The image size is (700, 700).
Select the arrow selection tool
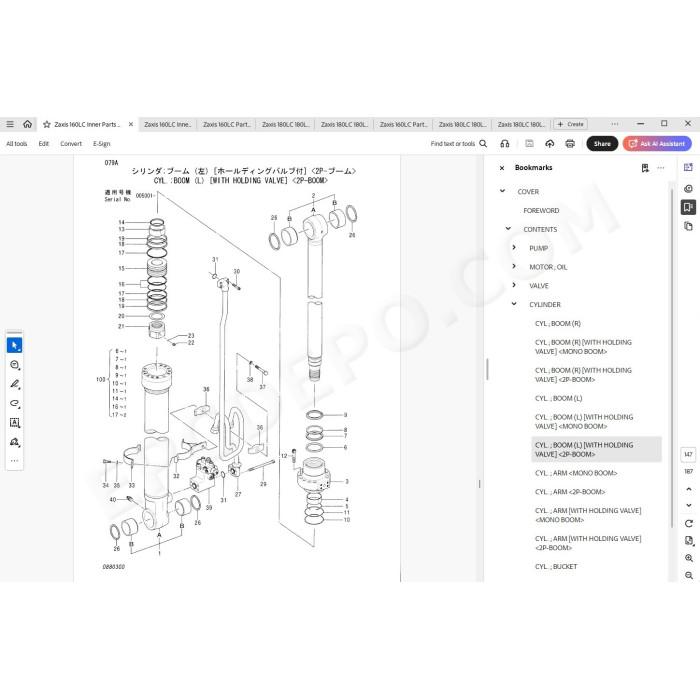(x=14, y=346)
